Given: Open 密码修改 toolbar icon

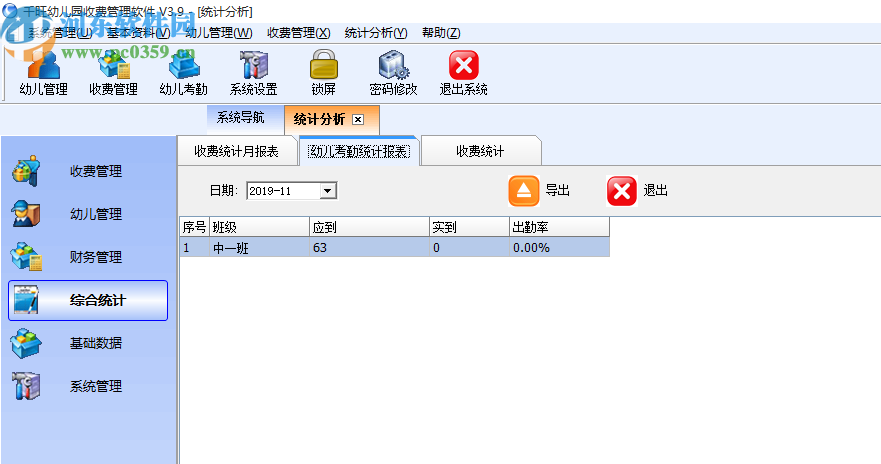Looking at the screenshot, I should point(393,72).
